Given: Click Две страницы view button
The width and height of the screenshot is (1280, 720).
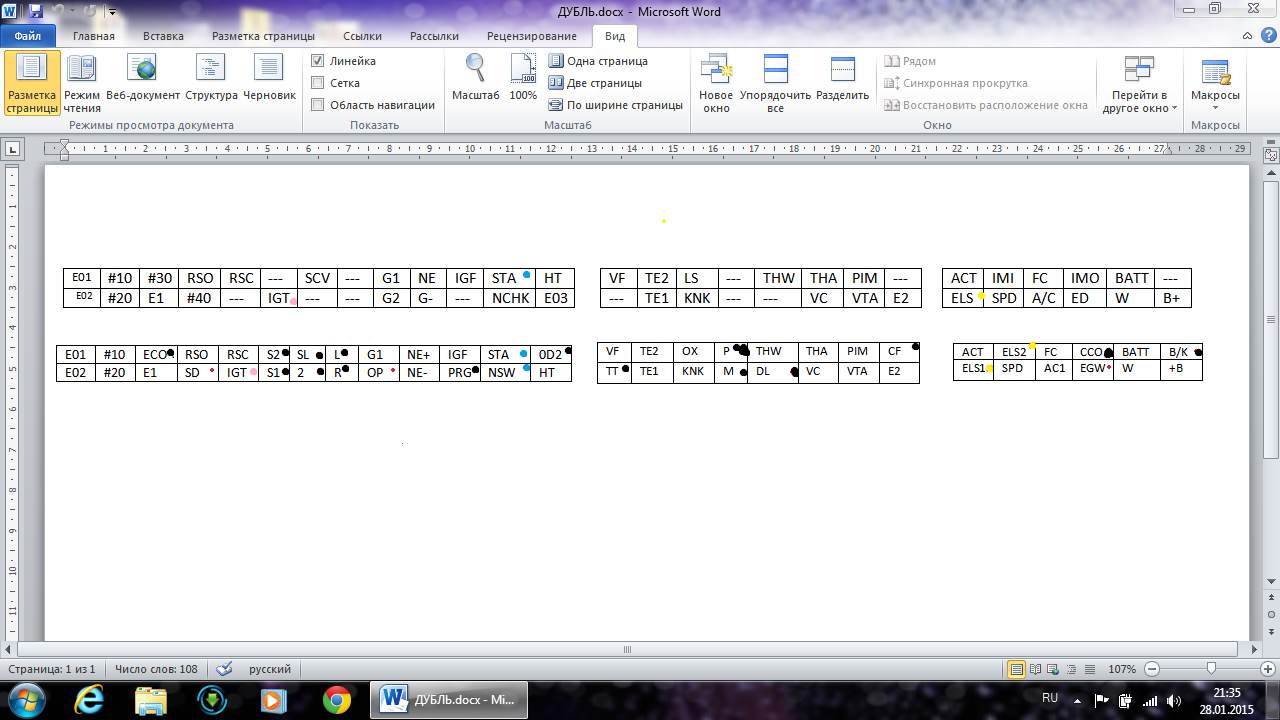Looking at the screenshot, I should [596, 83].
